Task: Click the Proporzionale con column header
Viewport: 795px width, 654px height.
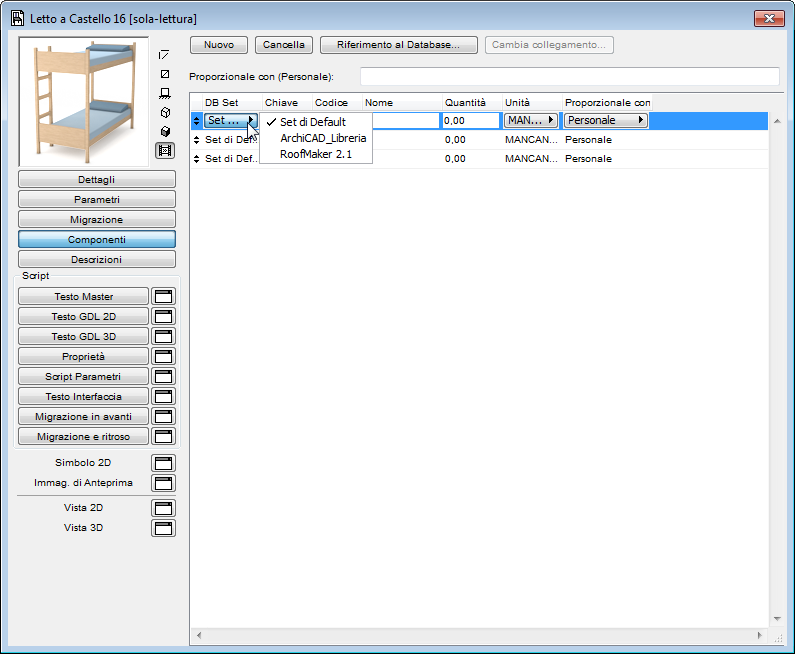Action: point(607,102)
